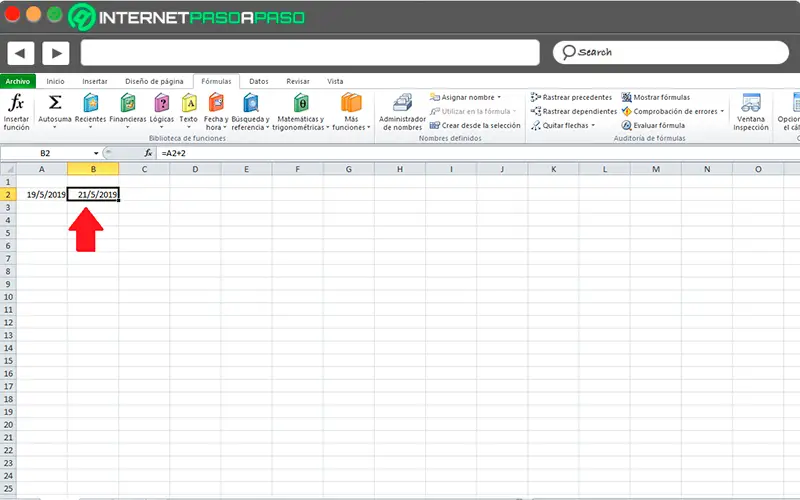Click the browser address bar
The width and height of the screenshot is (800, 500).
[310, 53]
